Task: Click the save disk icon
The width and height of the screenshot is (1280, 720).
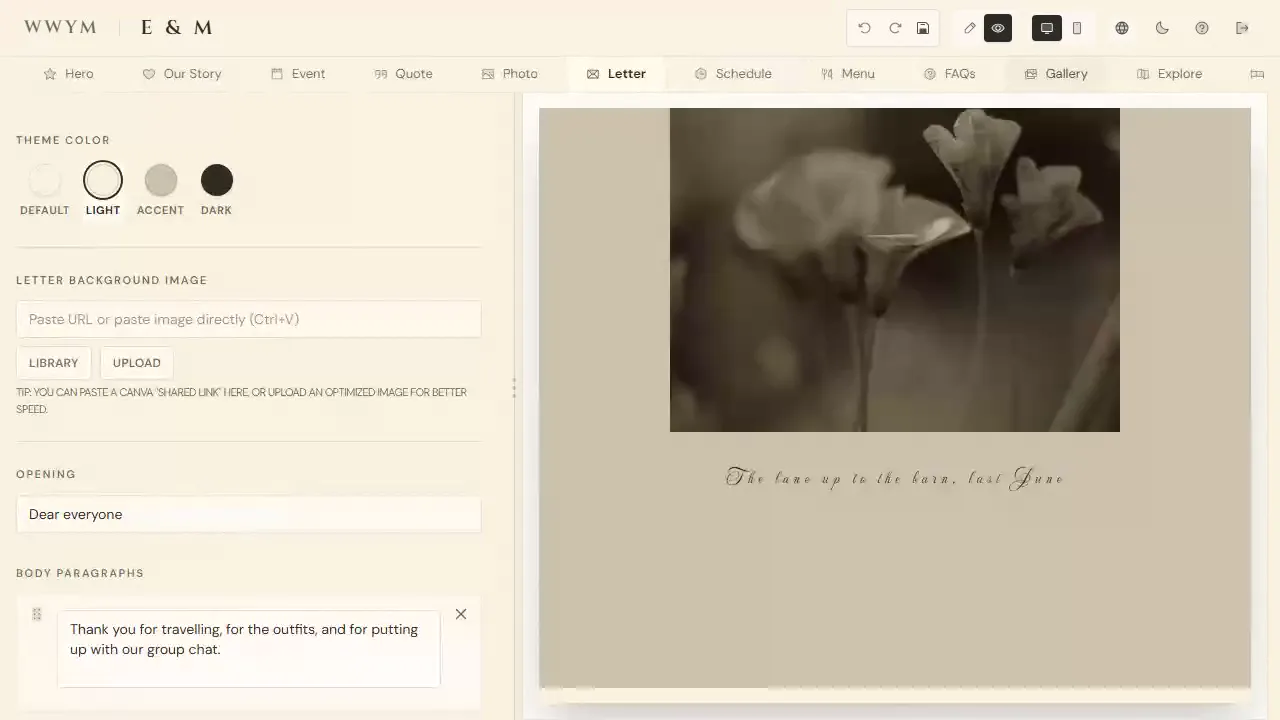Action: (x=923, y=28)
